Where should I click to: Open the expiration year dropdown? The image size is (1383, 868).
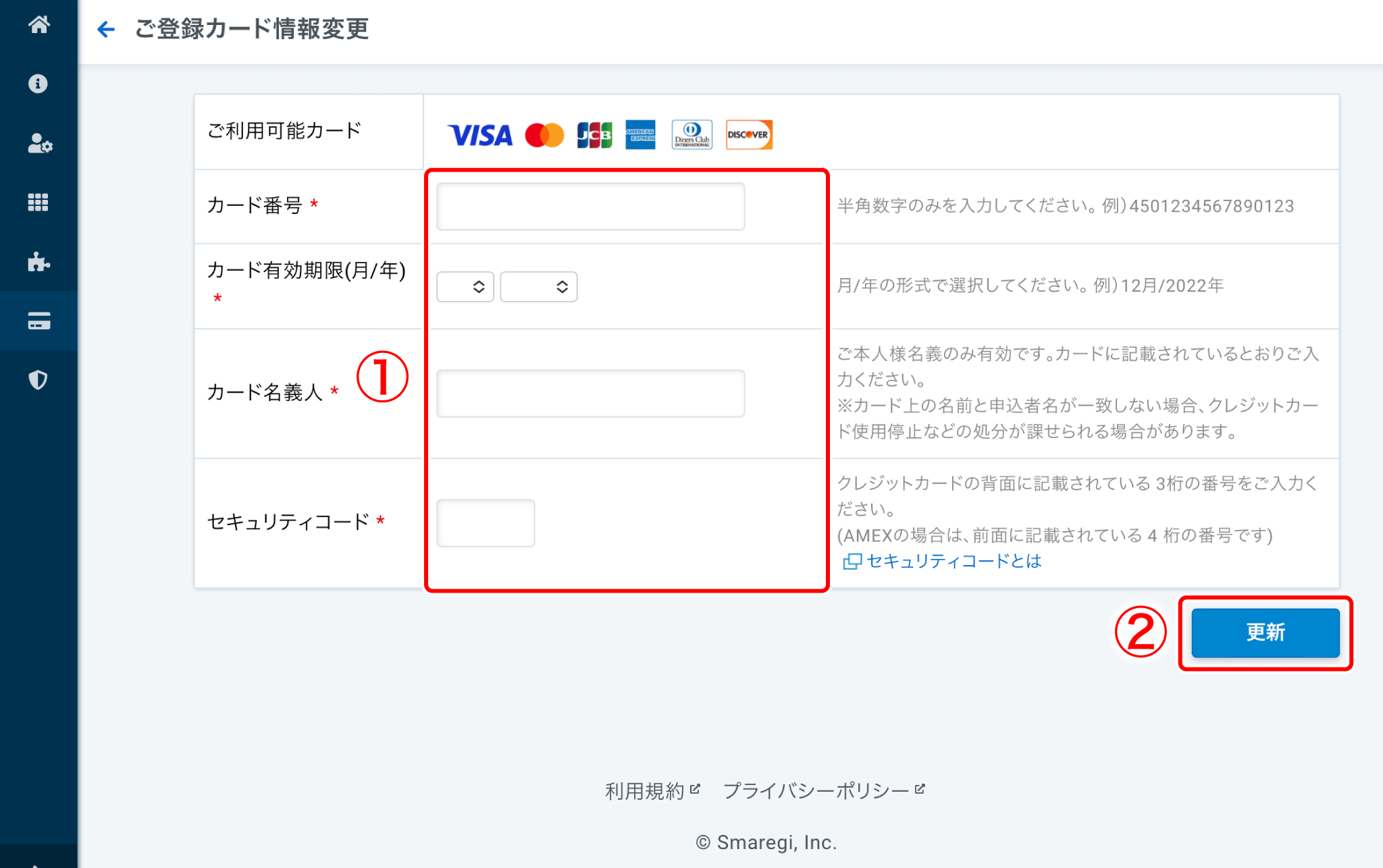pyautogui.click(x=538, y=287)
